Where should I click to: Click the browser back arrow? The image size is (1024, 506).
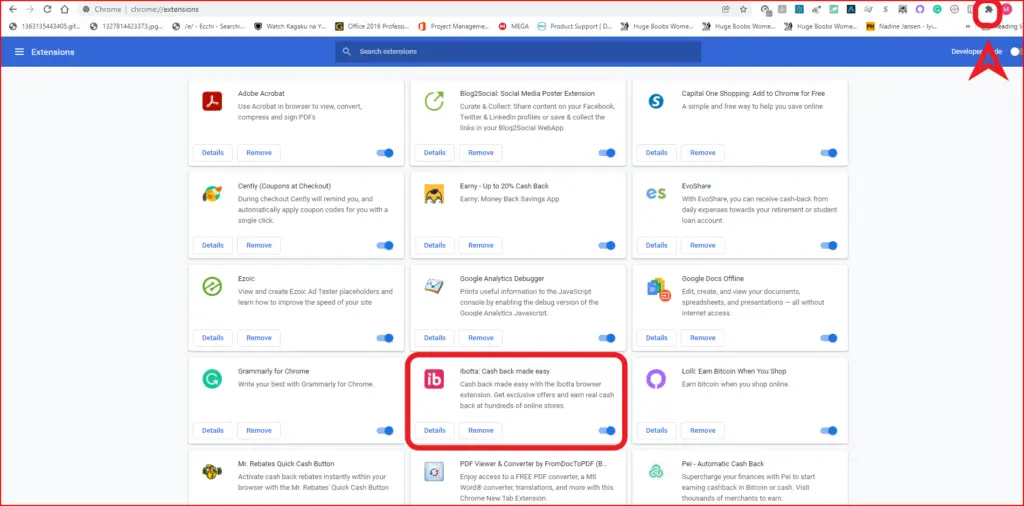click(12, 10)
